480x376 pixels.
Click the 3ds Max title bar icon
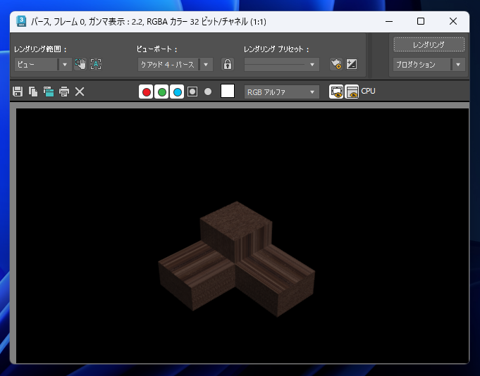pyautogui.click(x=21, y=21)
